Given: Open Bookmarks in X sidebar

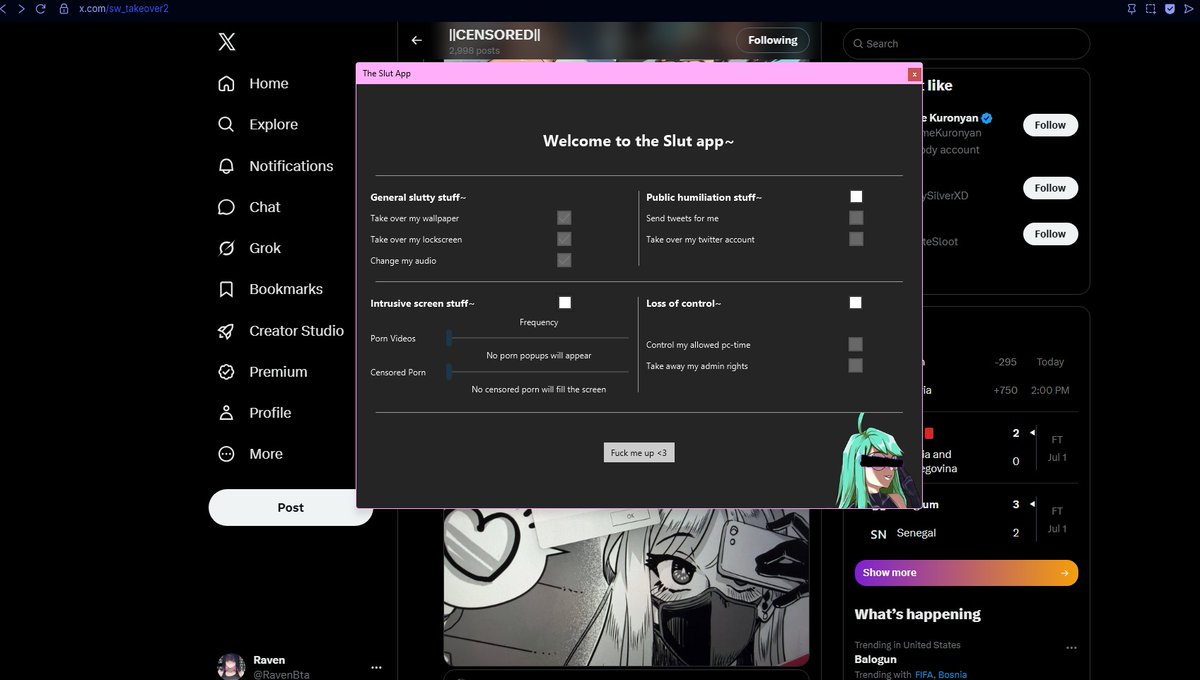Looking at the screenshot, I should click(x=270, y=289).
